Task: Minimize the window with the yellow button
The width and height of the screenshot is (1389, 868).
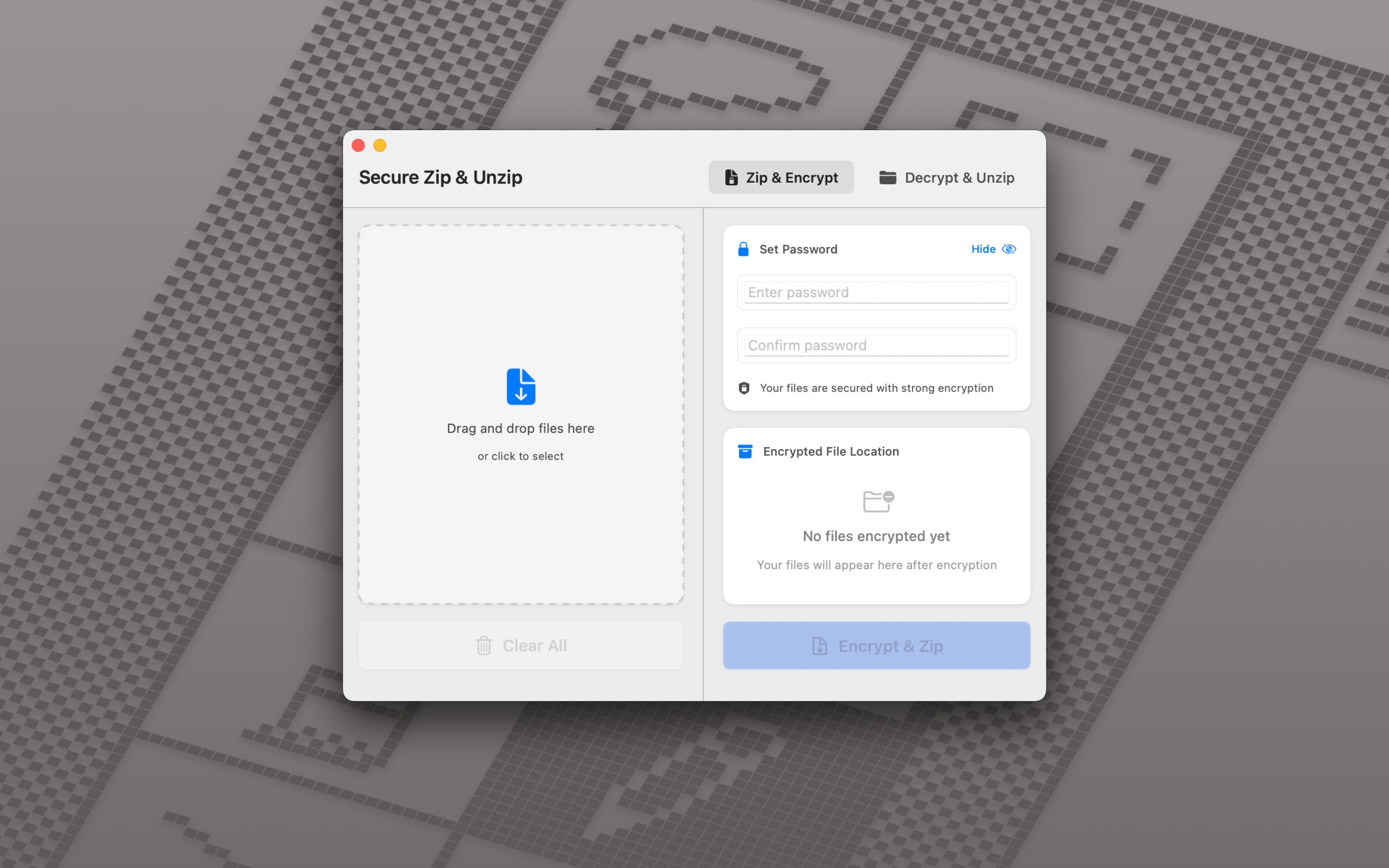Action: click(380, 145)
